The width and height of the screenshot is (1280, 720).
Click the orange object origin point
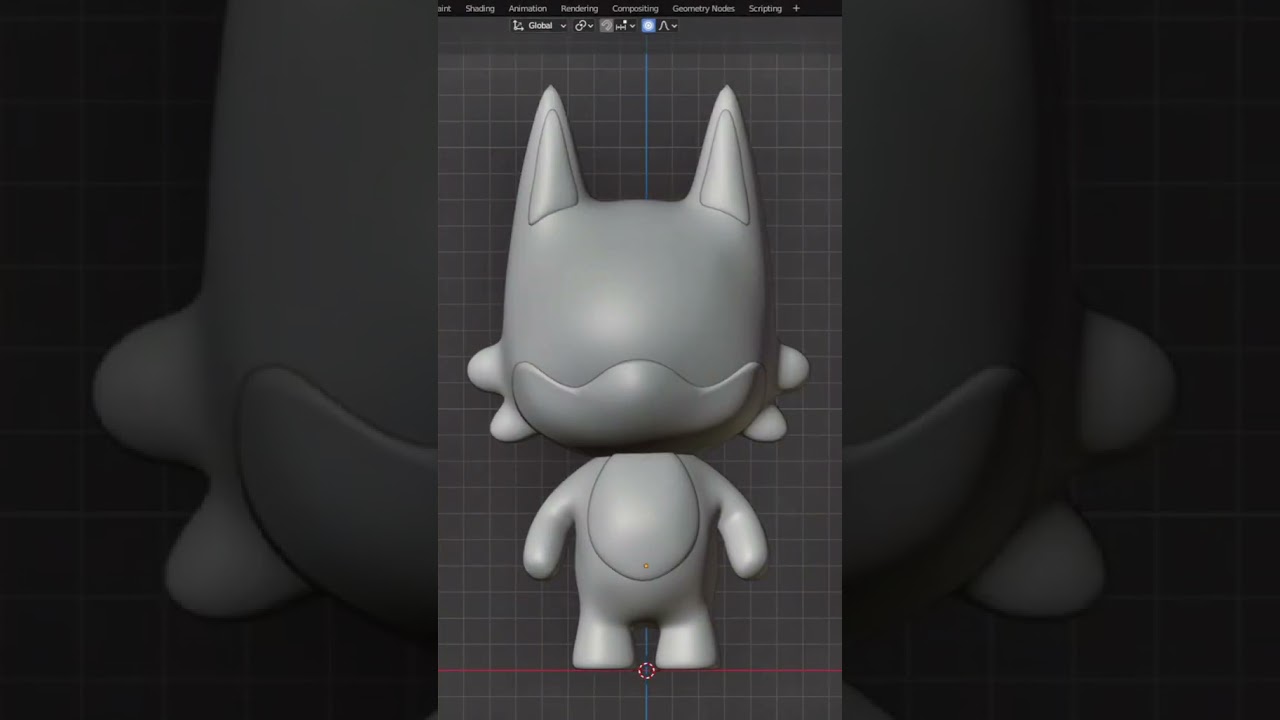[x=646, y=566]
